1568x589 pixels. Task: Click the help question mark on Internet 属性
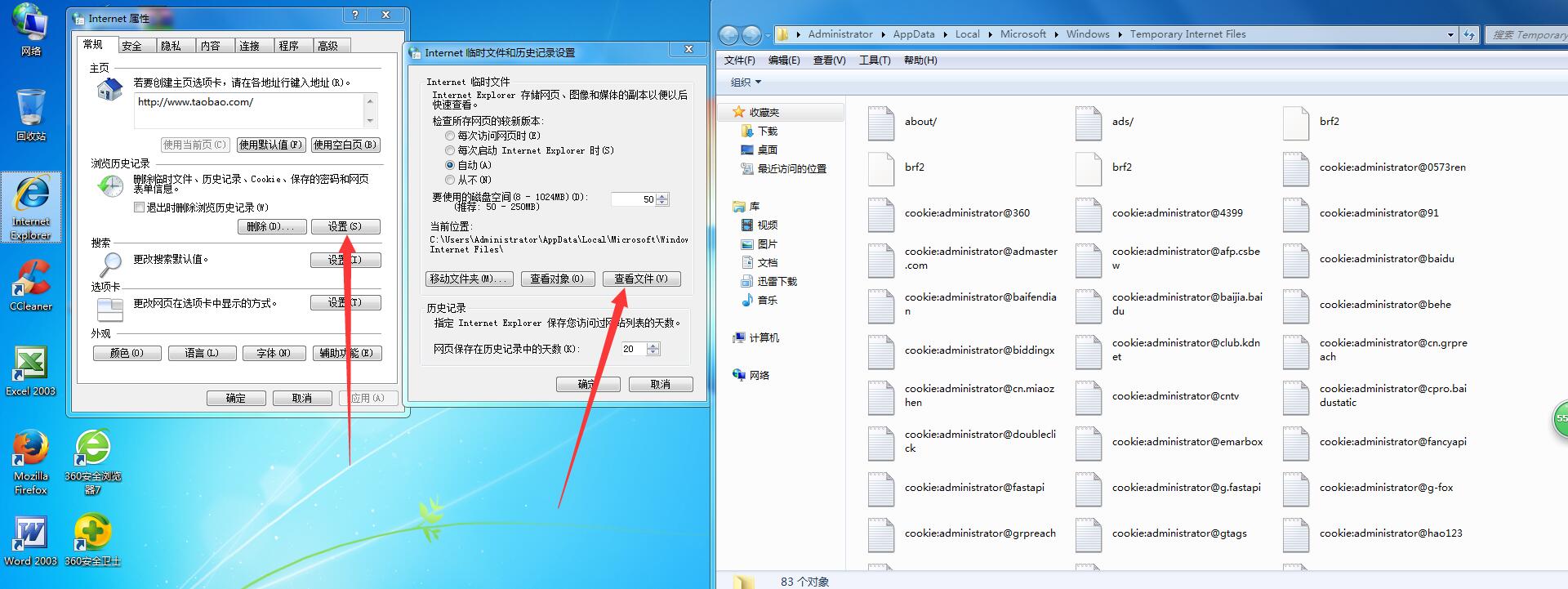[355, 16]
